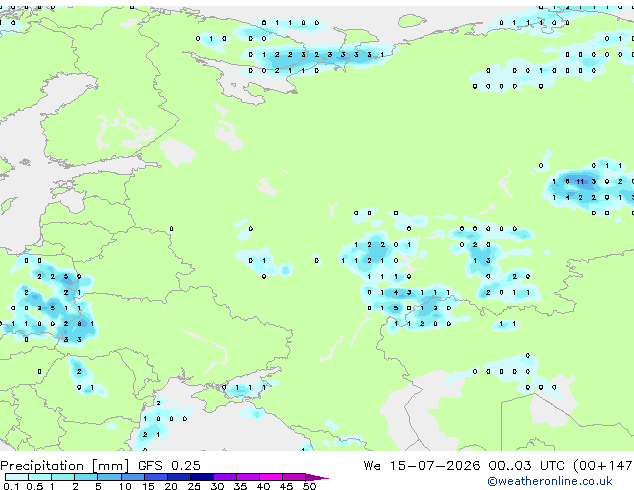The width and height of the screenshot is (634, 490).
Task: Click the '11' precipitation value on map
Action: [580, 182]
